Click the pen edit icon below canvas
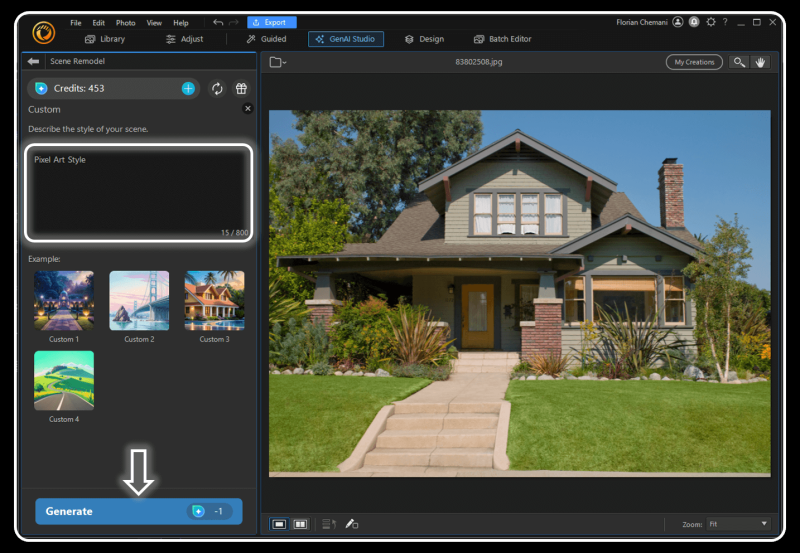The image size is (800, 553). point(352,524)
